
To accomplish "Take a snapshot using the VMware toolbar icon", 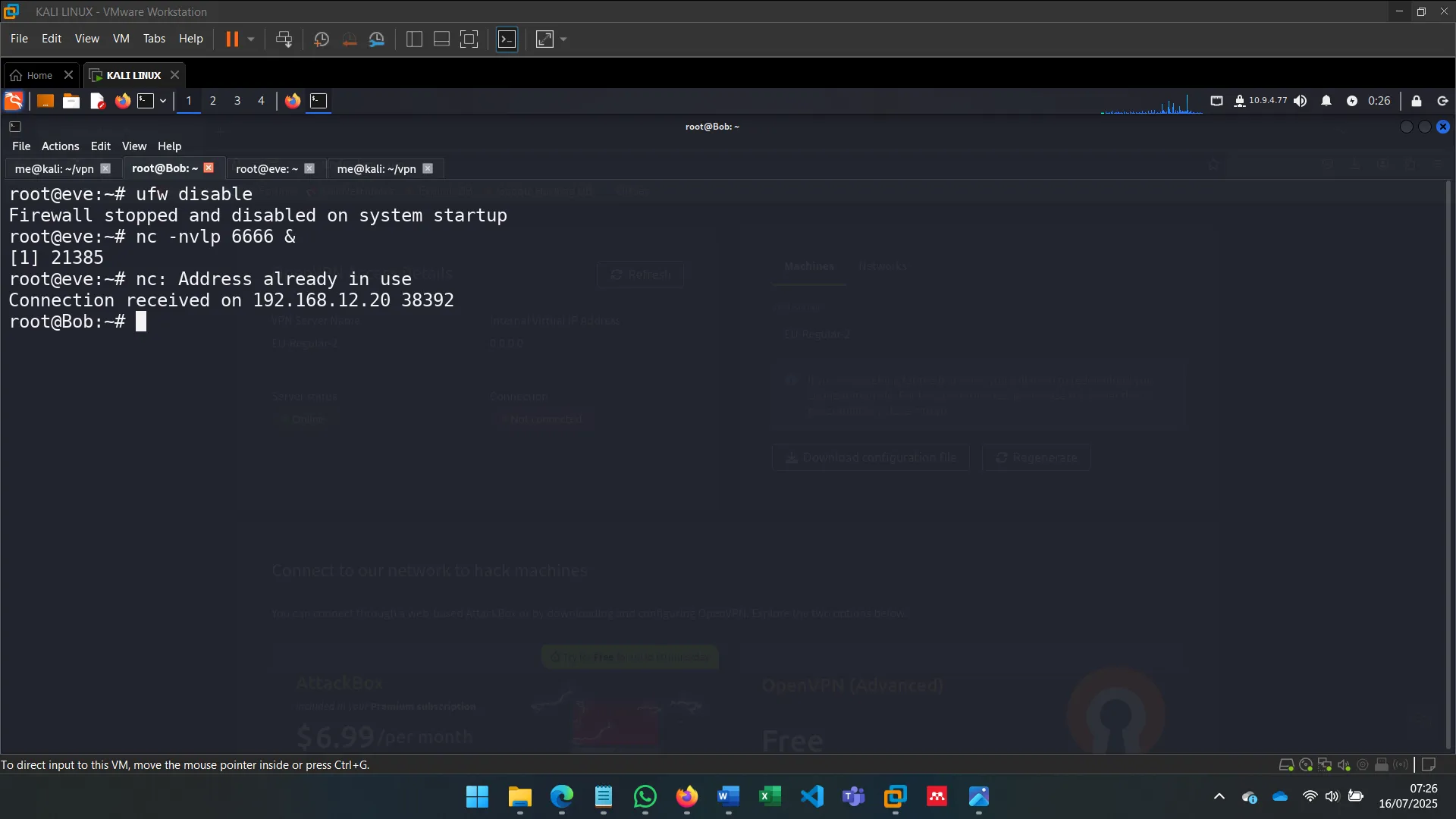I will pos(321,39).
